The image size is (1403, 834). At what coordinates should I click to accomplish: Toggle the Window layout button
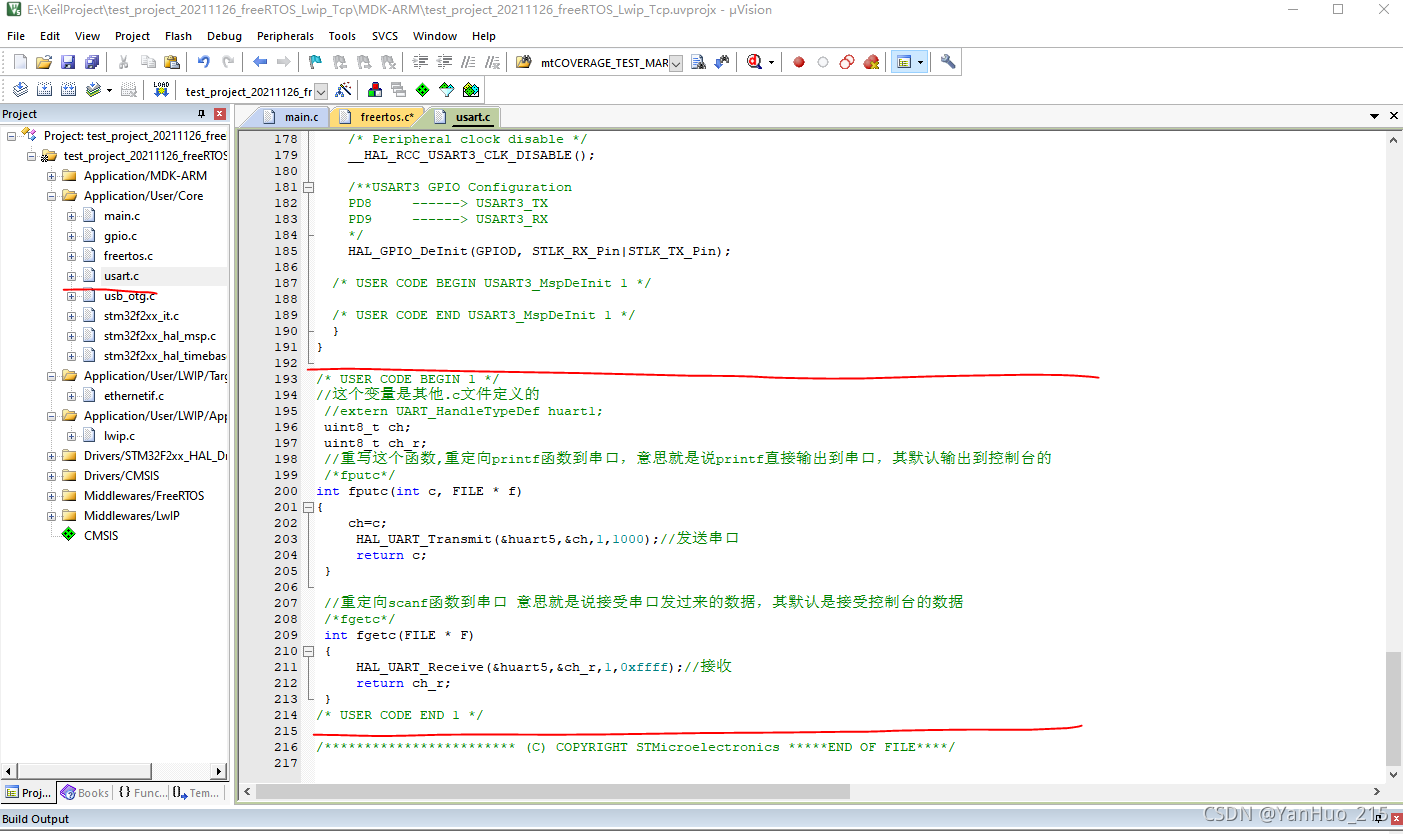point(904,62)
